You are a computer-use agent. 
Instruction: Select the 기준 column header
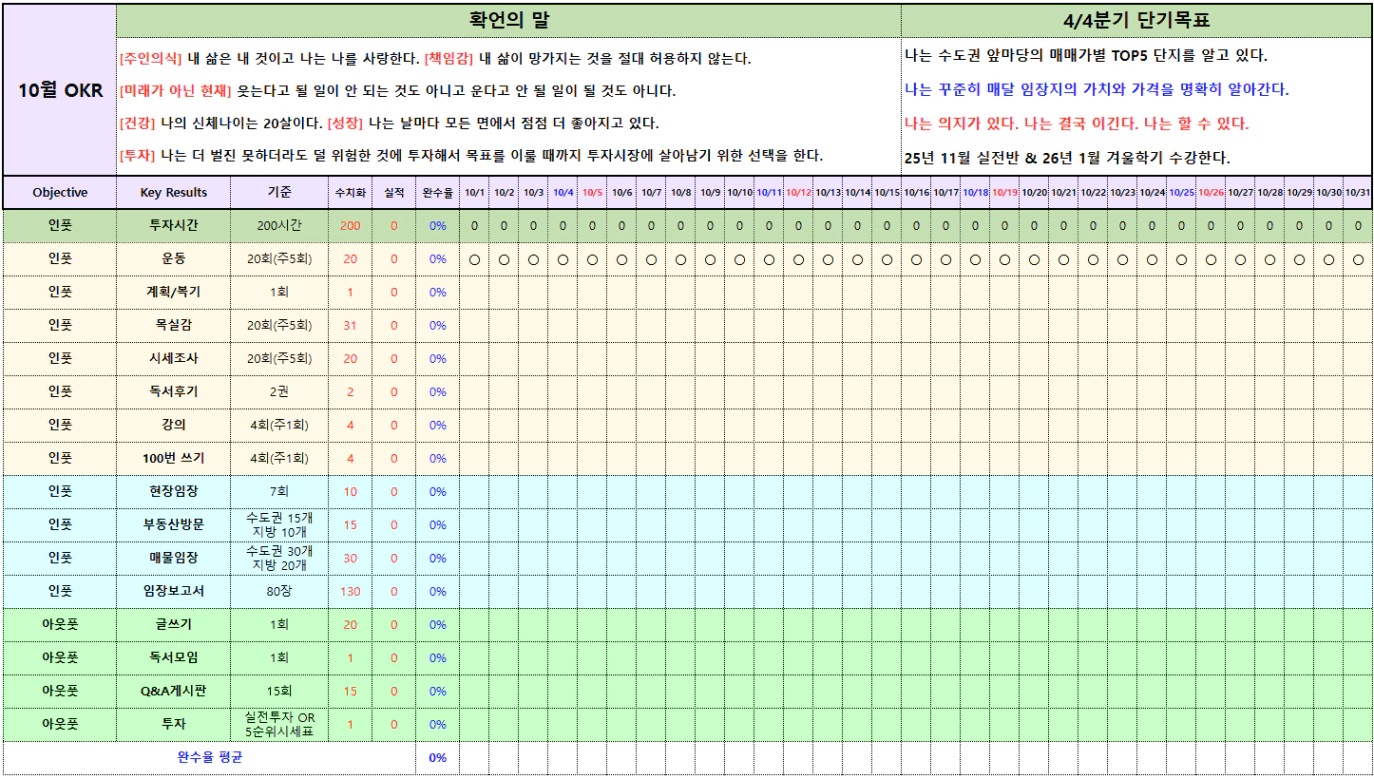280,193
